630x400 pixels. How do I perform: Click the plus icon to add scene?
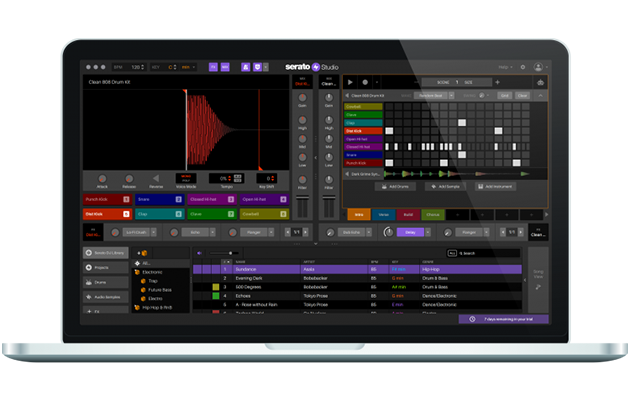point(497,82)
